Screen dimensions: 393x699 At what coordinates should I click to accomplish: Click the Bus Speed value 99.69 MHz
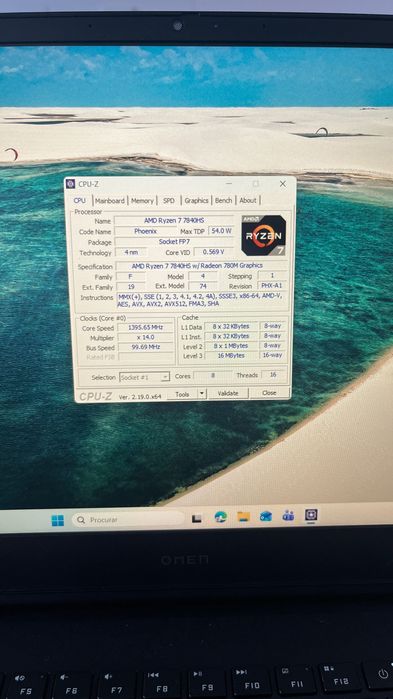(x=146, y=347)
